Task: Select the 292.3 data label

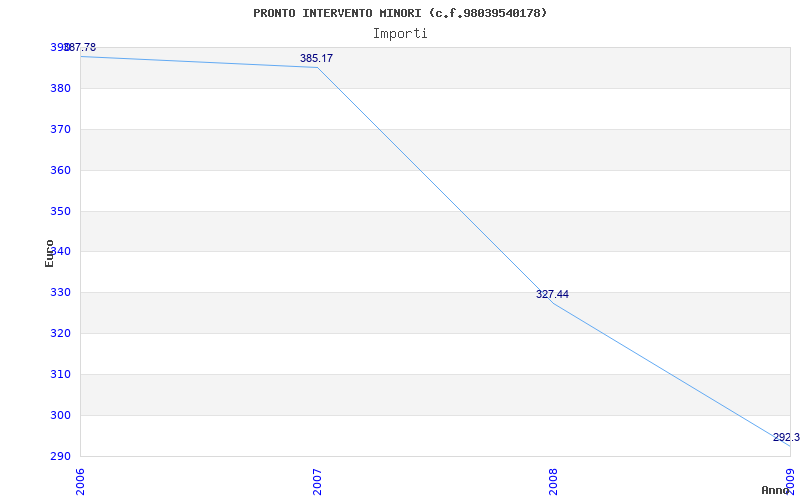Action: tap(786, 437)
